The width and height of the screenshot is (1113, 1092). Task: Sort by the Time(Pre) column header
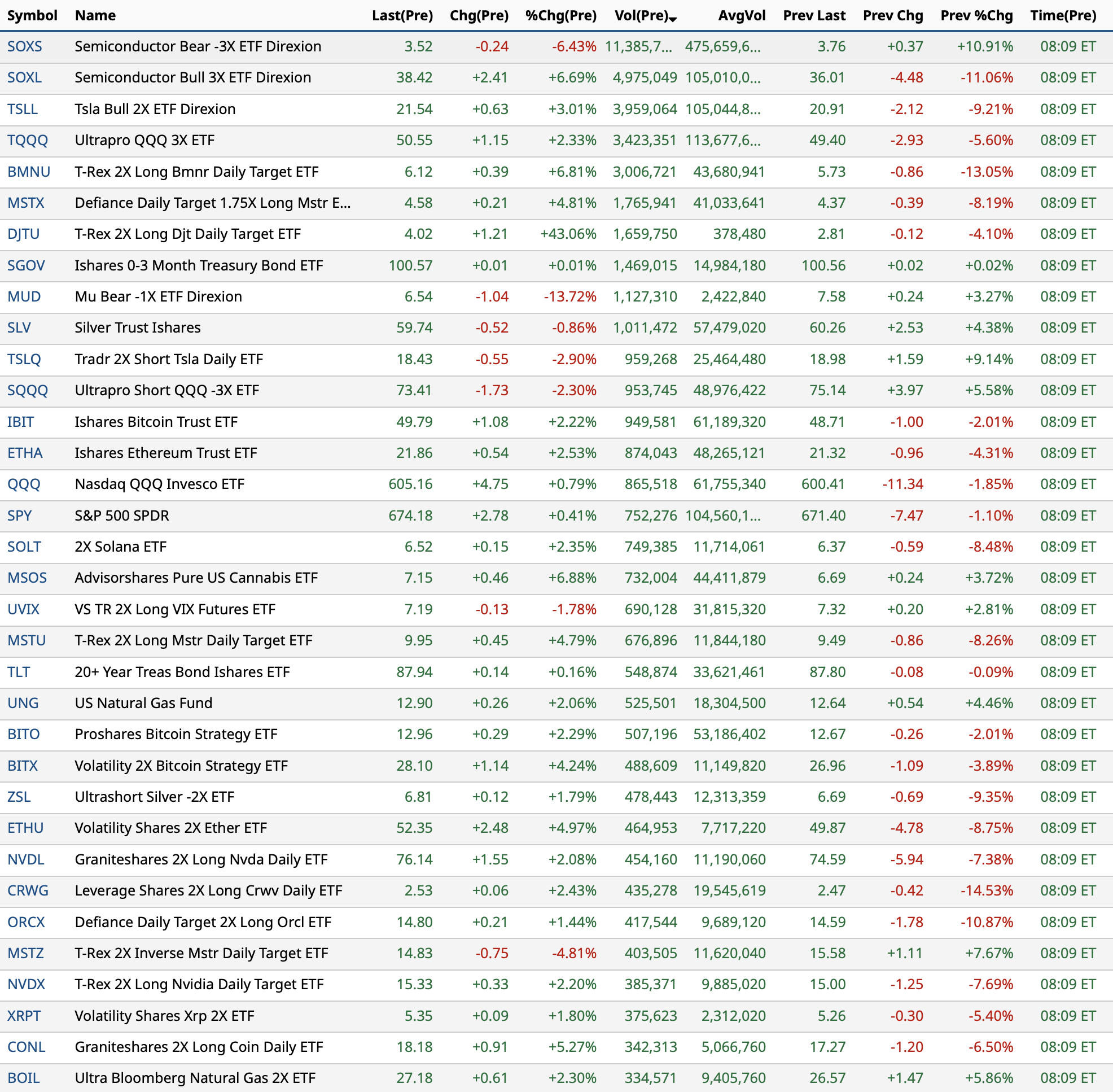1063,15
